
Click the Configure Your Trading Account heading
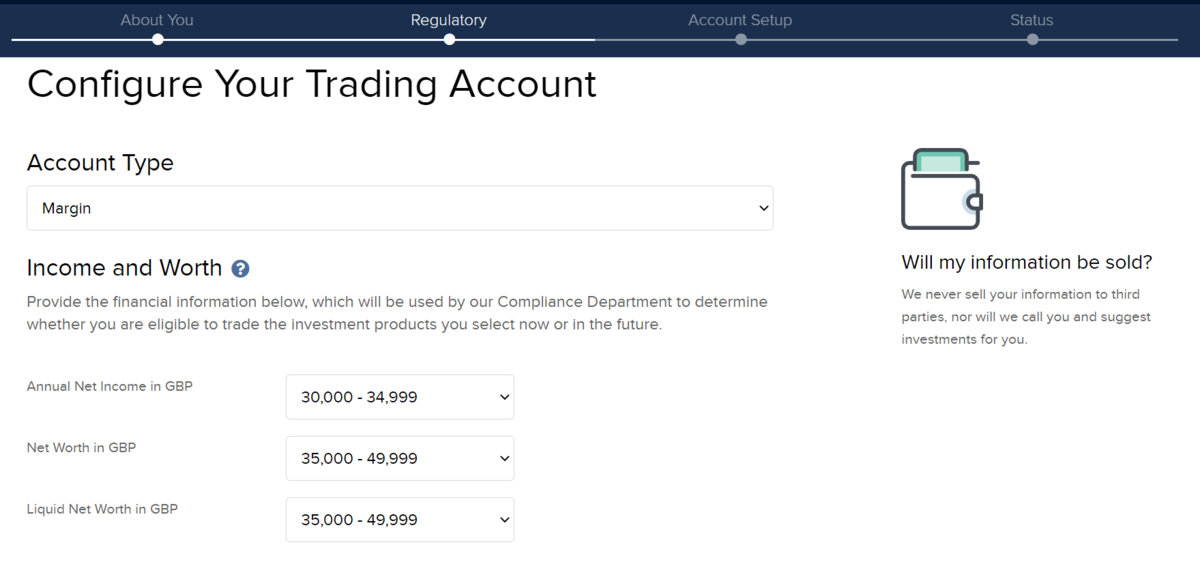[x=312, y=84]
